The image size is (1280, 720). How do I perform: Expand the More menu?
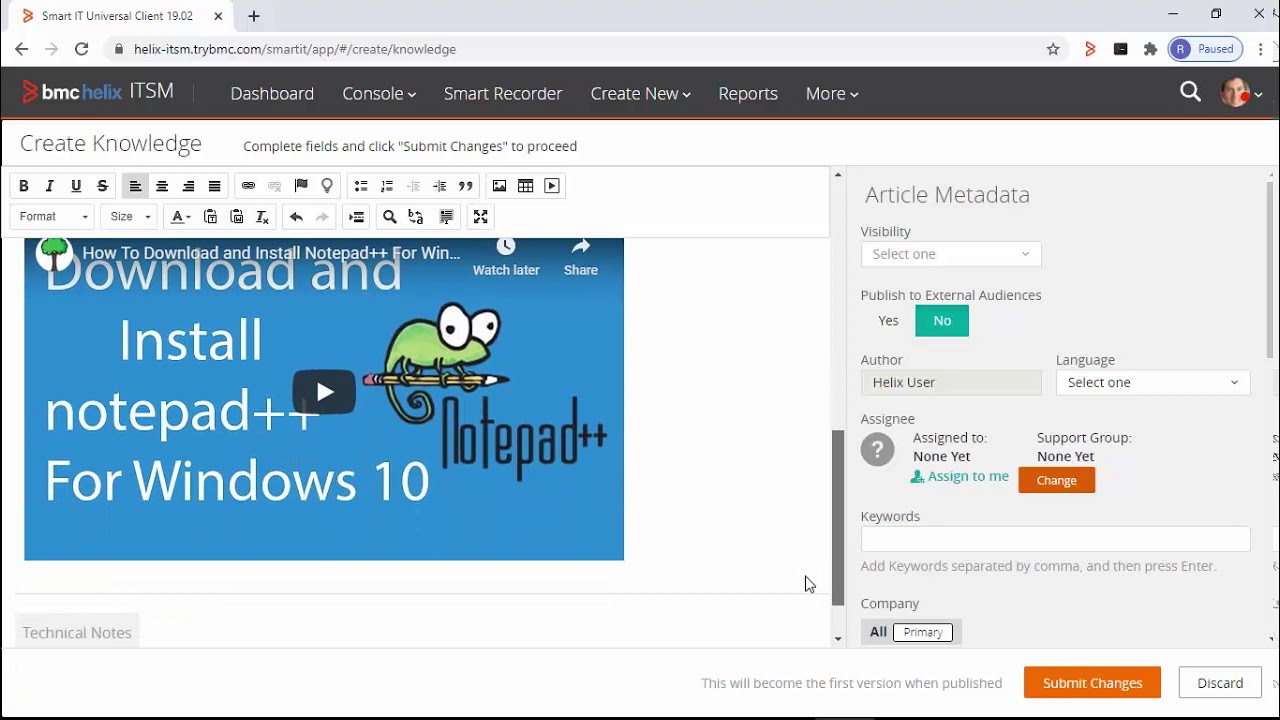point(832,93)
